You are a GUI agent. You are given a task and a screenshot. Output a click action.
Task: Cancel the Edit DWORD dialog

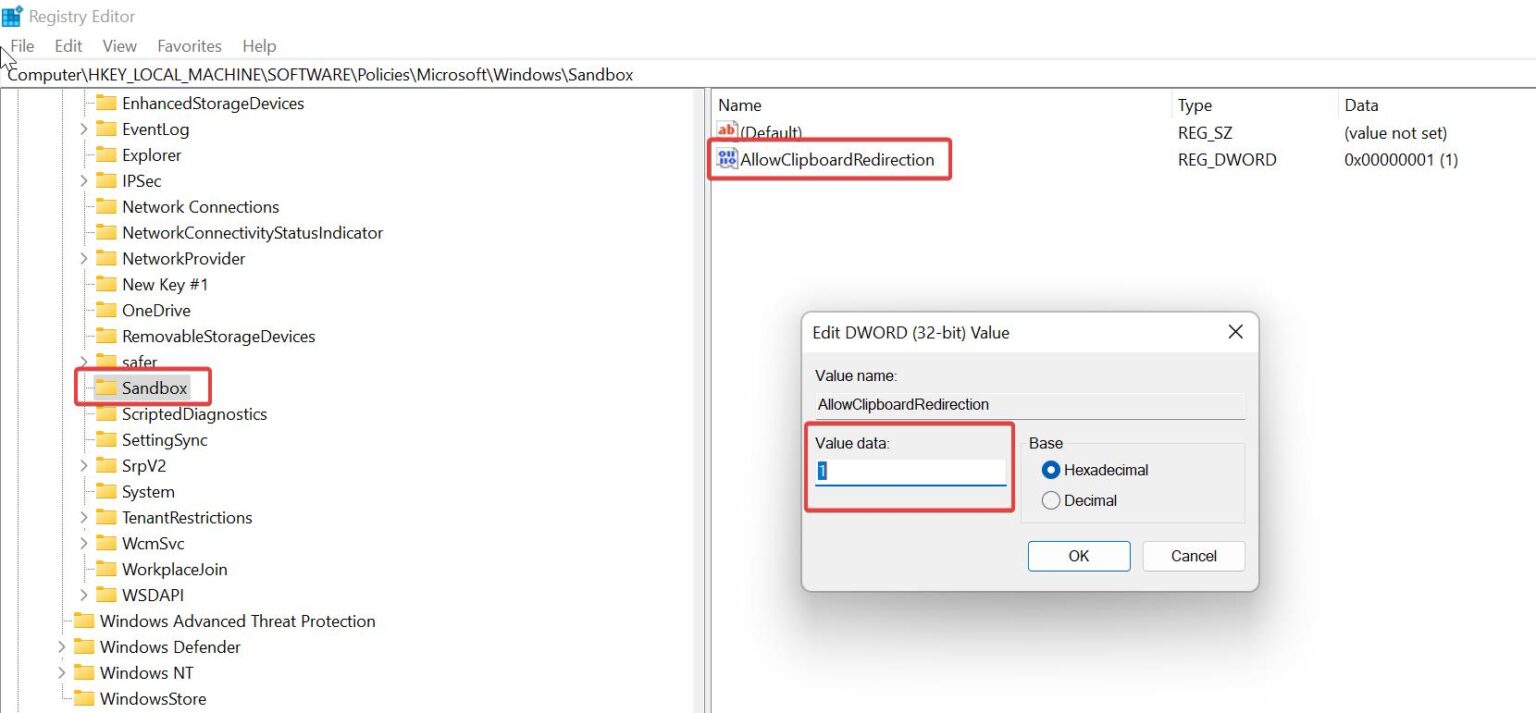click(1193, 556)
